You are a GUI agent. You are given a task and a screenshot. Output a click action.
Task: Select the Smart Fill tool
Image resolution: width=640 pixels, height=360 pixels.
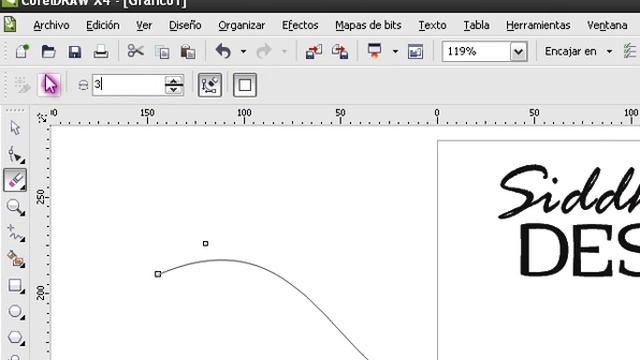[x=16, y=259]
